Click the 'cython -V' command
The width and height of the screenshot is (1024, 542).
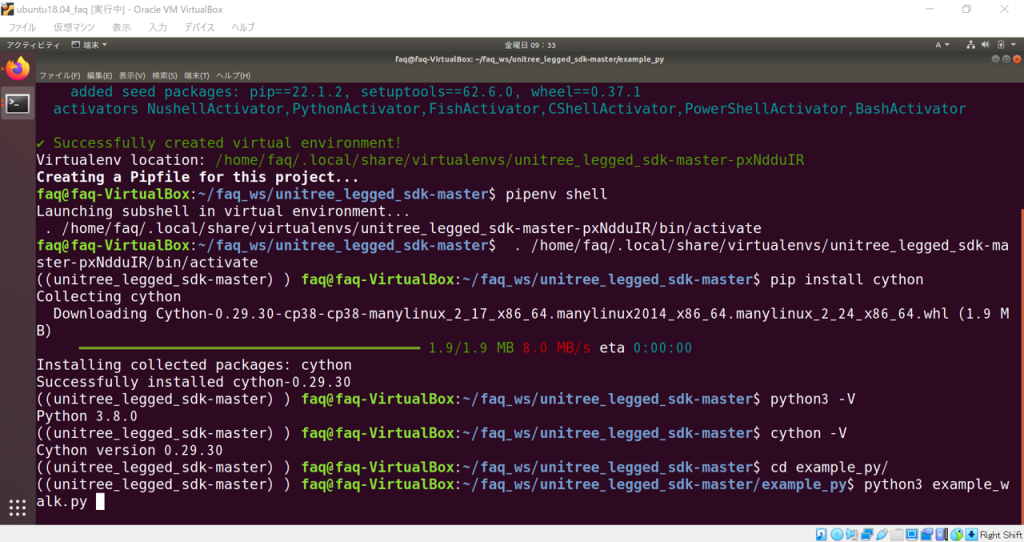(x=808, y=433)
